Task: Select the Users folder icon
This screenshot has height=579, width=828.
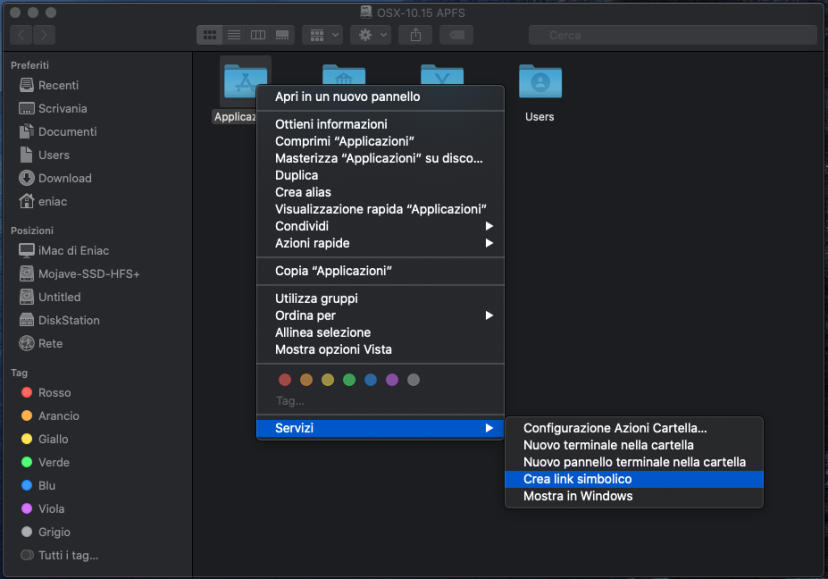Action: click(540, 82)
